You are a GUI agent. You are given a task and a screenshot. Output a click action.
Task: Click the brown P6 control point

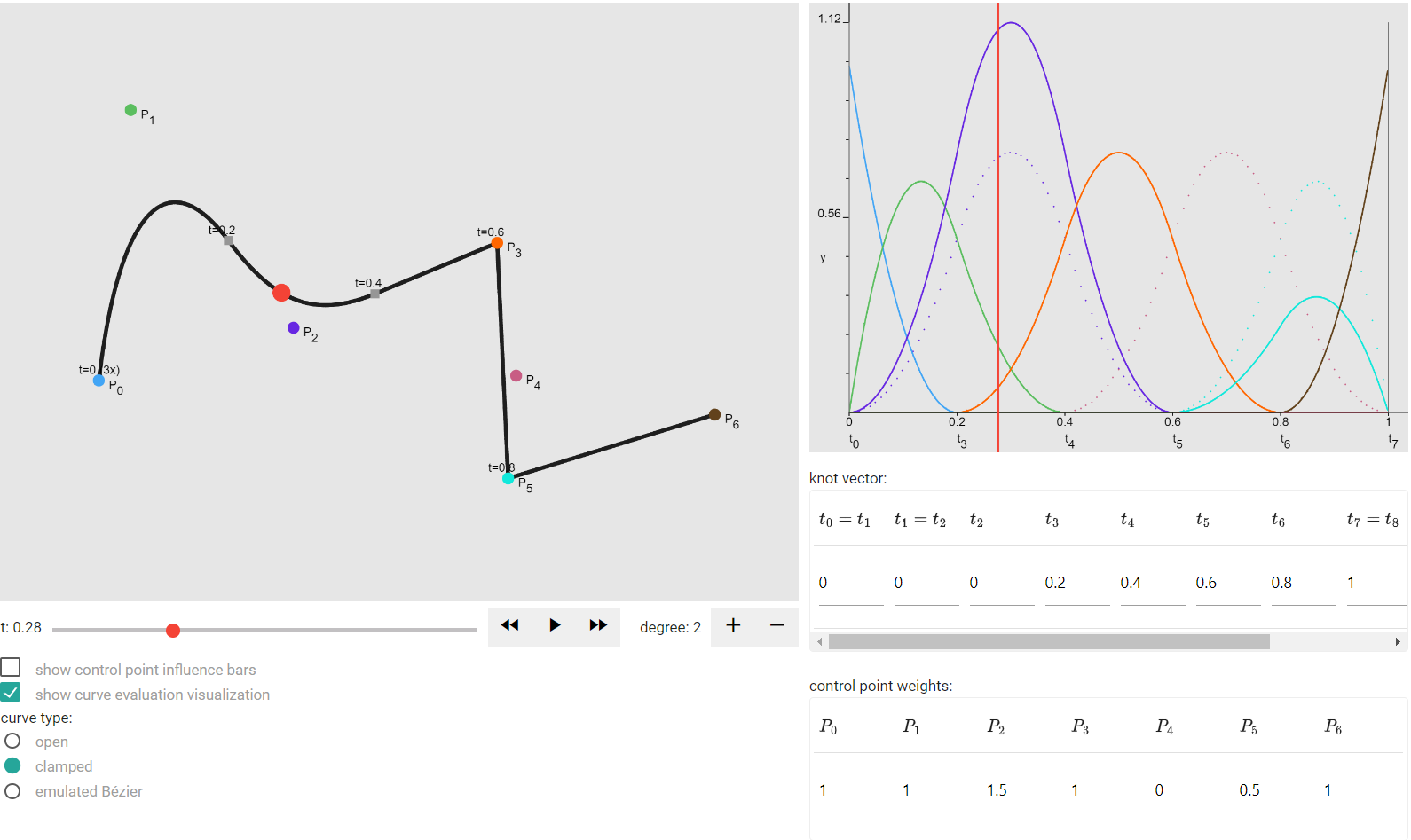pyautogui.click(x=714, y=414)
